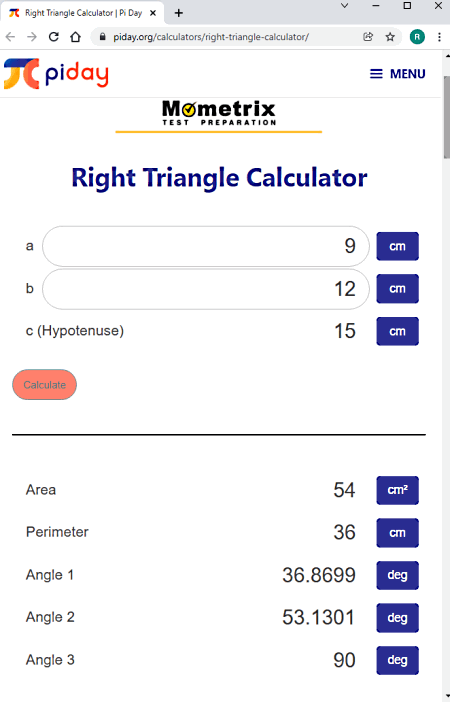Click the piday logo
This screenshot has width=450, height=702.
click(56, 74)
